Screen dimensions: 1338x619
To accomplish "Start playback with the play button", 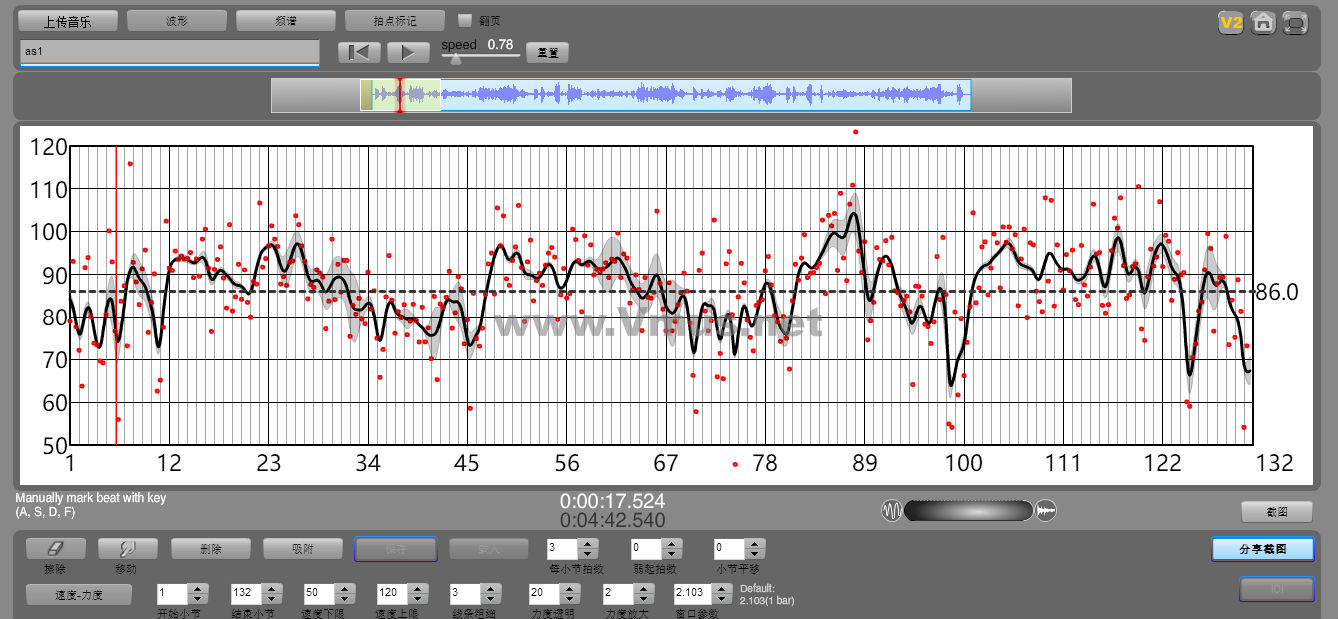I will tap(407, 52).
